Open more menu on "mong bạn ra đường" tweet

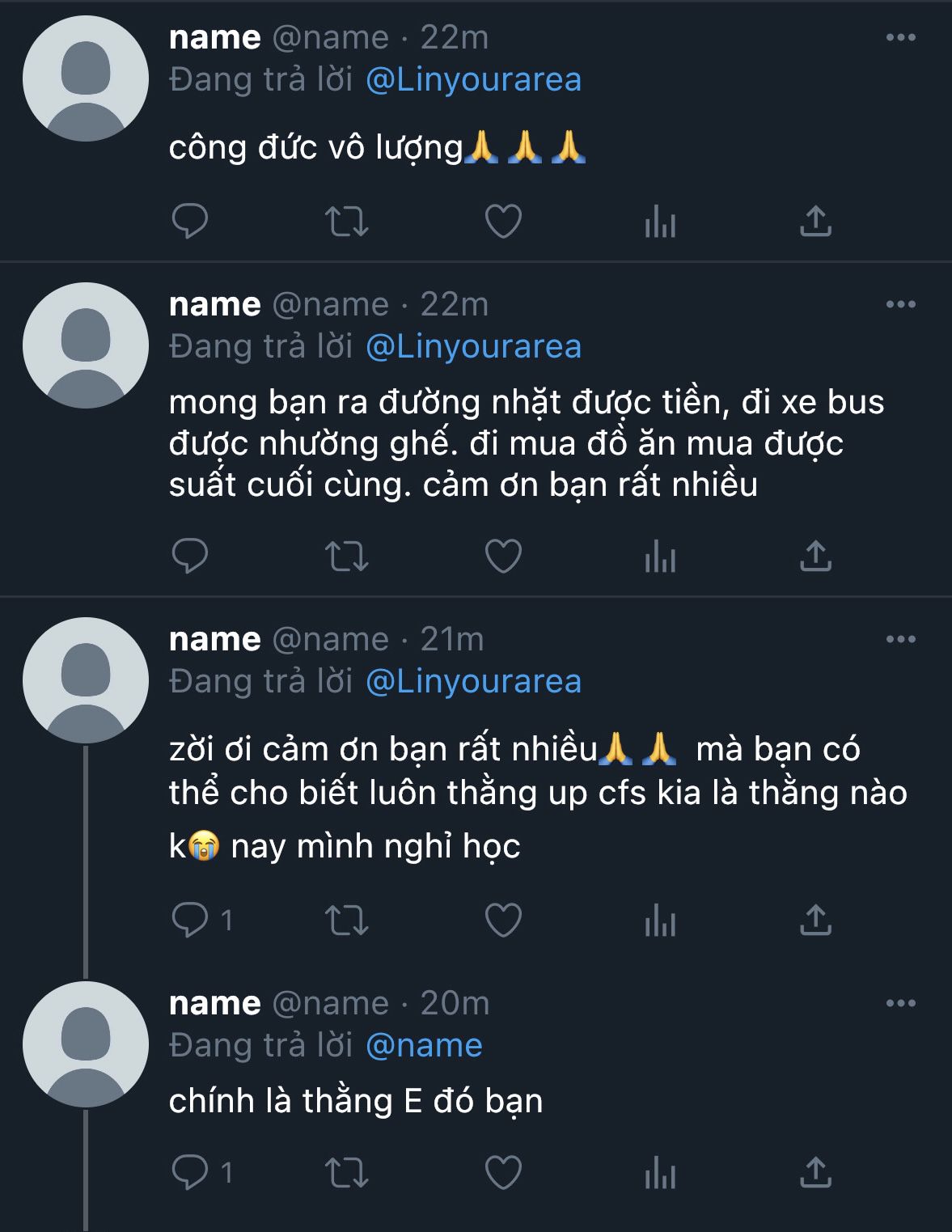click(x=900, y=305)
